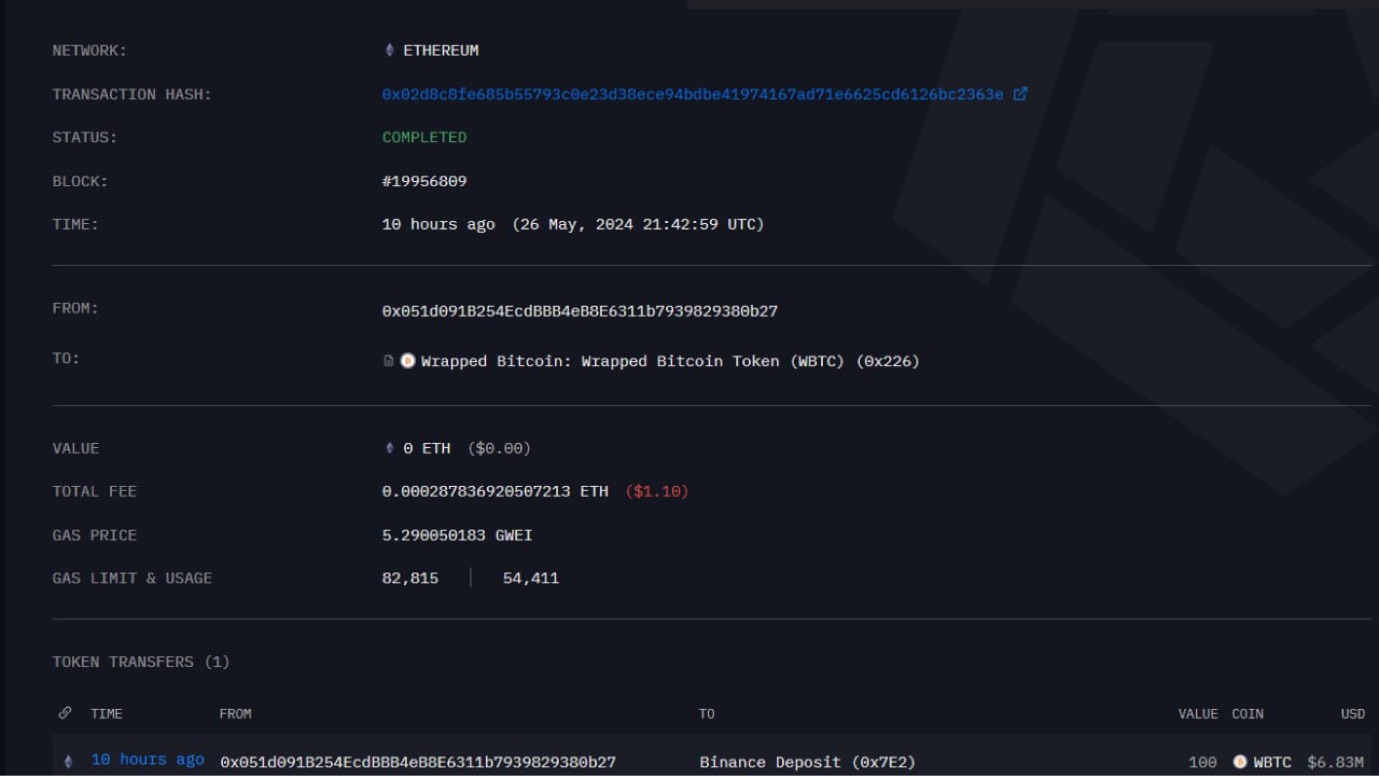Image resolution: width=1379 pixels, height=776 pixels.
Task: Click the Token Transfers (1) section heading
Action: [x=141, y=662]
